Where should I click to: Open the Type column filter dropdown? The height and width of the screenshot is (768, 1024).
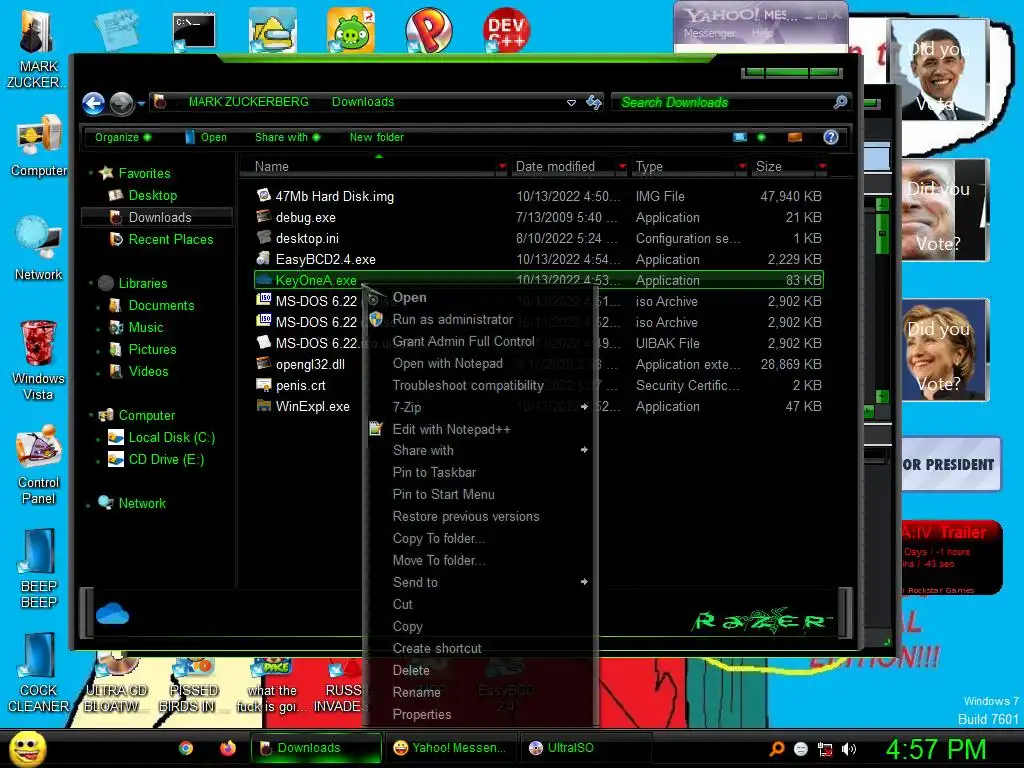(x=742, y=167)
